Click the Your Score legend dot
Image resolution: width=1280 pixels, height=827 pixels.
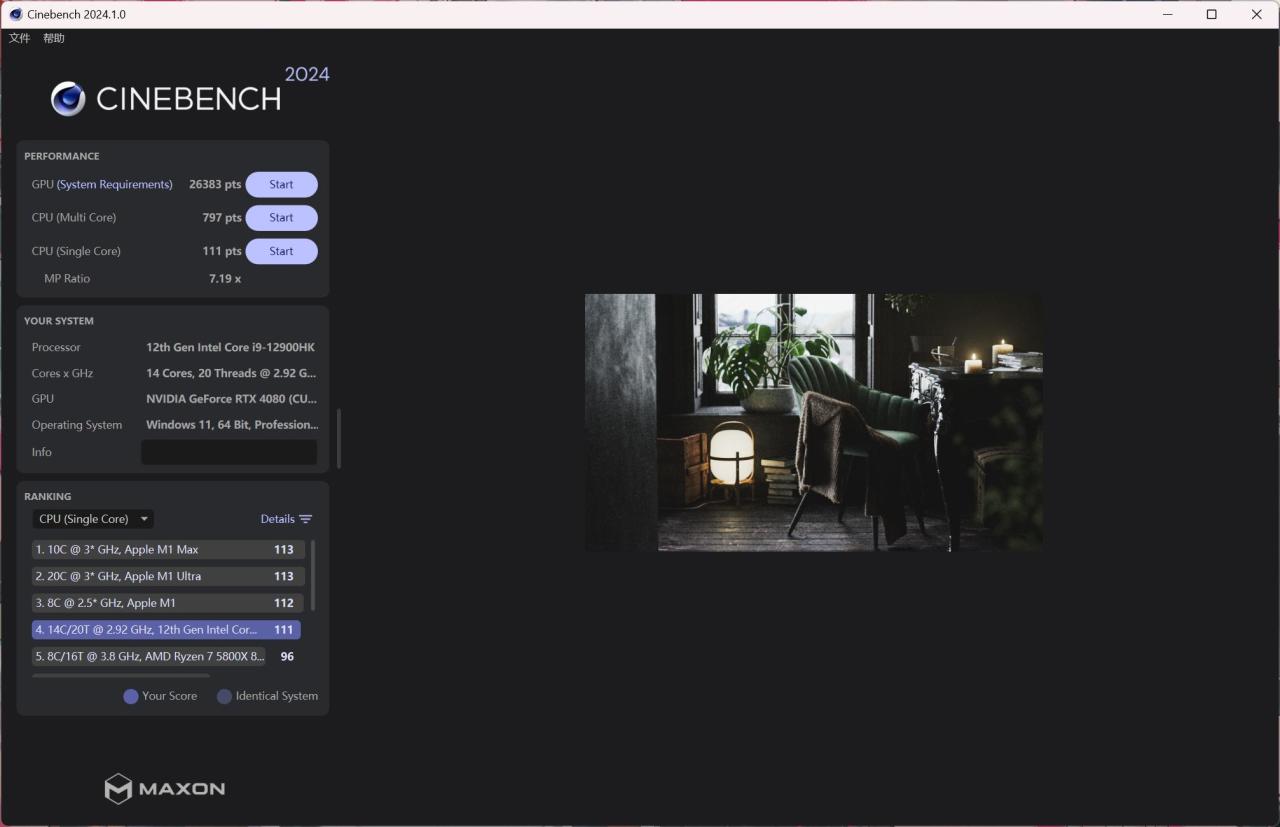[130, 697]
